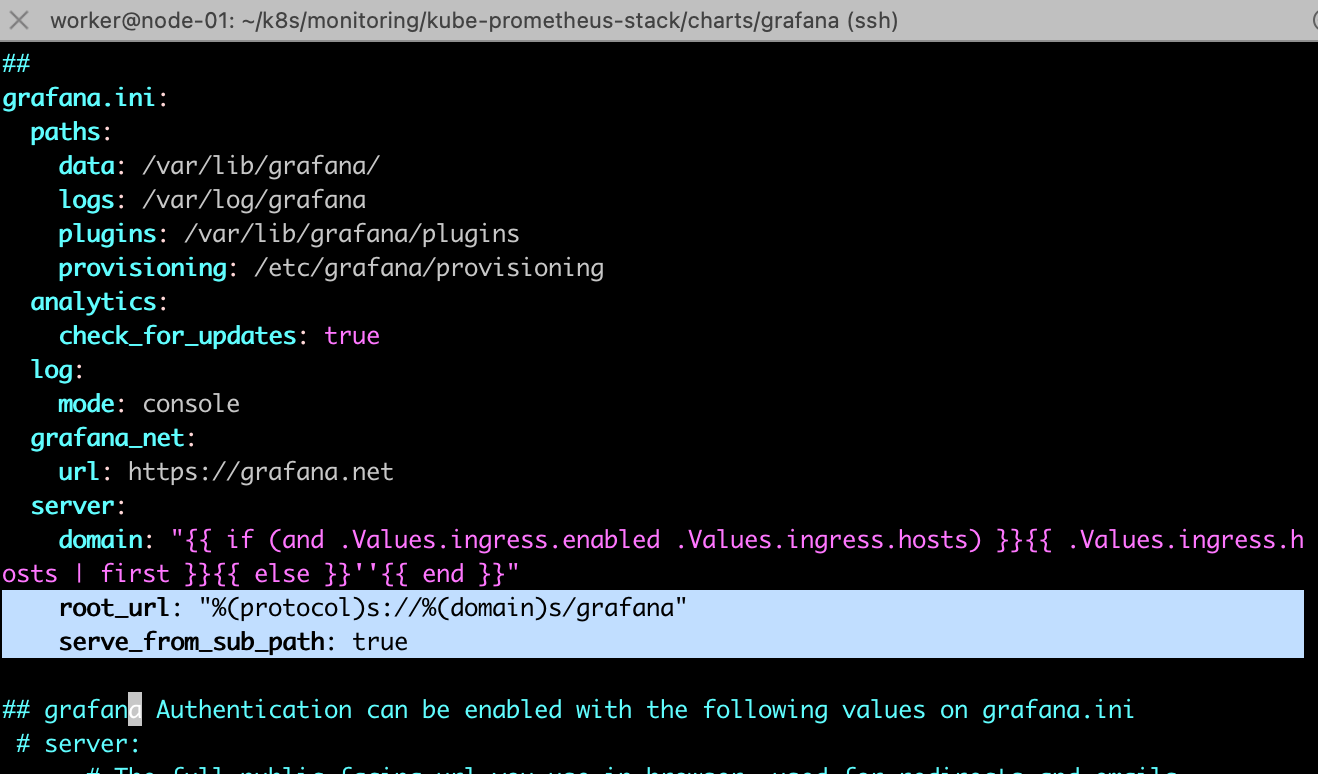Click the Authentication comment line
The width and height of the screenshot is (1318, 774).
(x=568, y=710)
